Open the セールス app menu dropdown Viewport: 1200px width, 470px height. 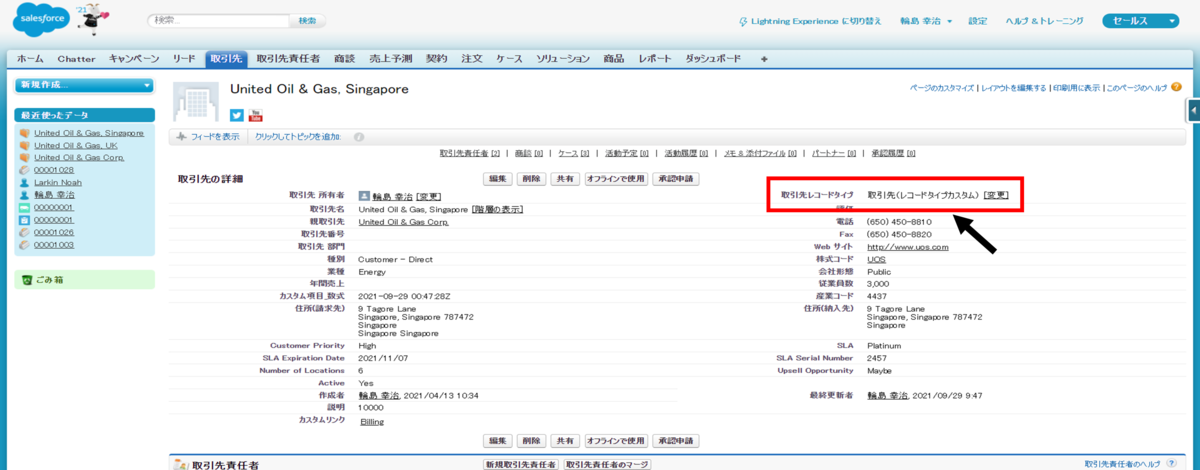(1142, 20)
